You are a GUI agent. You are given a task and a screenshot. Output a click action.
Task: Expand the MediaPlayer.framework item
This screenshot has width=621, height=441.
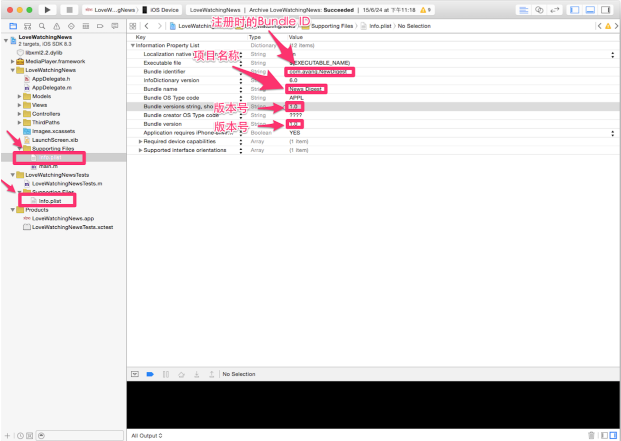coord(13,61)
